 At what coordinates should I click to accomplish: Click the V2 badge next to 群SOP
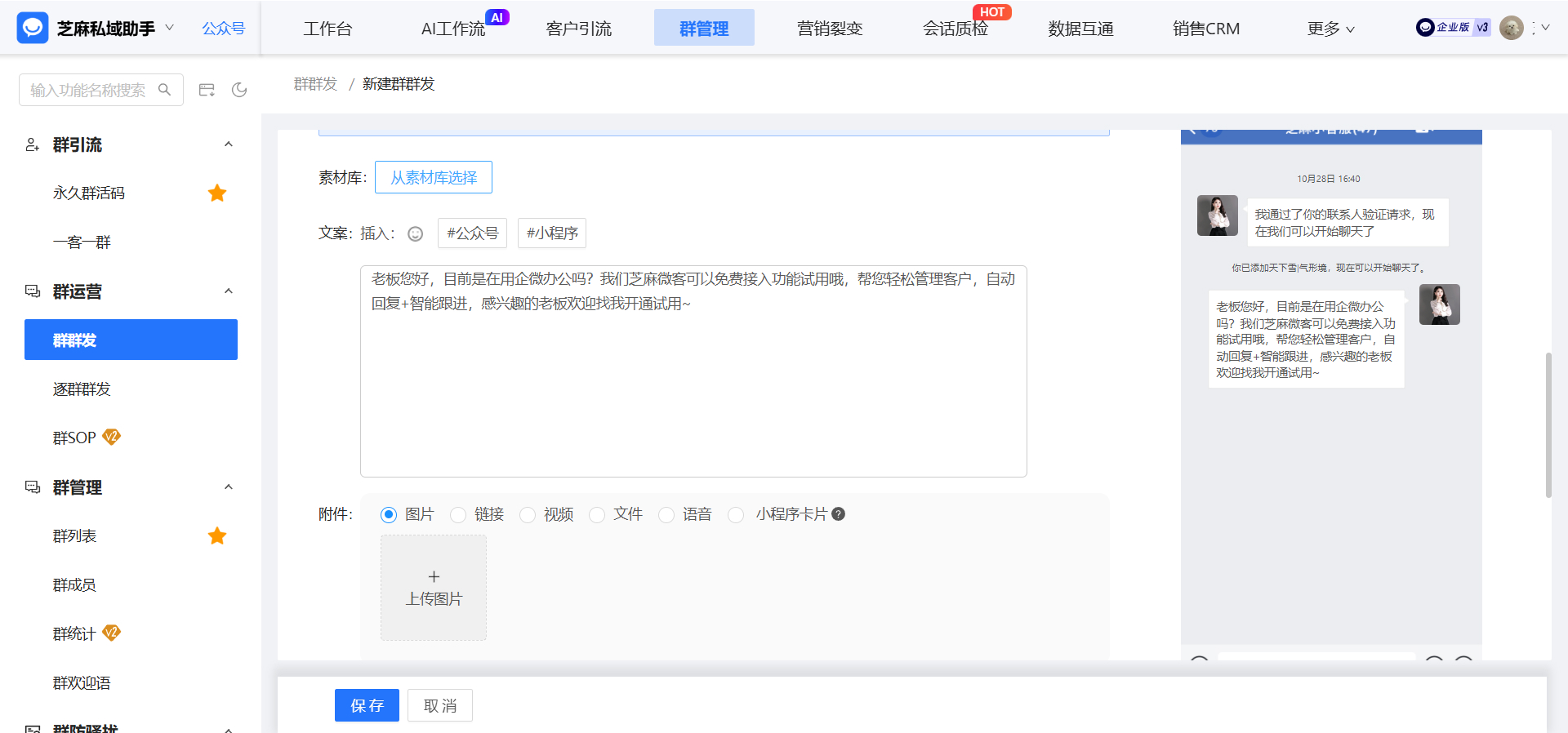(111, 437)
